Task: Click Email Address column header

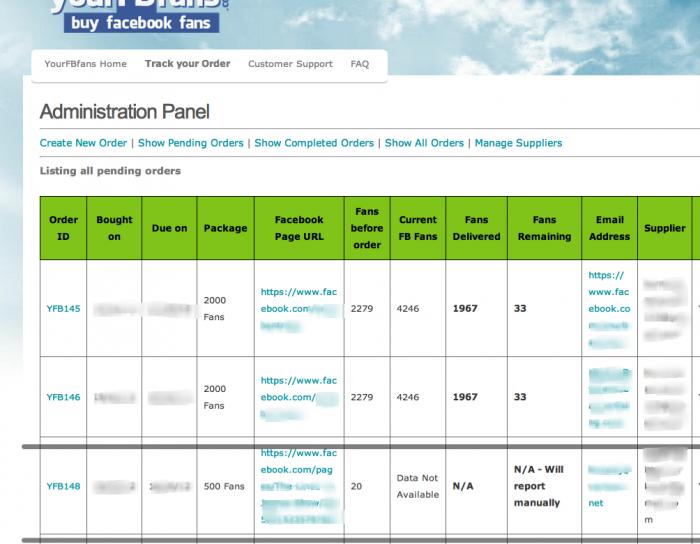Action: tap(609, 228)
